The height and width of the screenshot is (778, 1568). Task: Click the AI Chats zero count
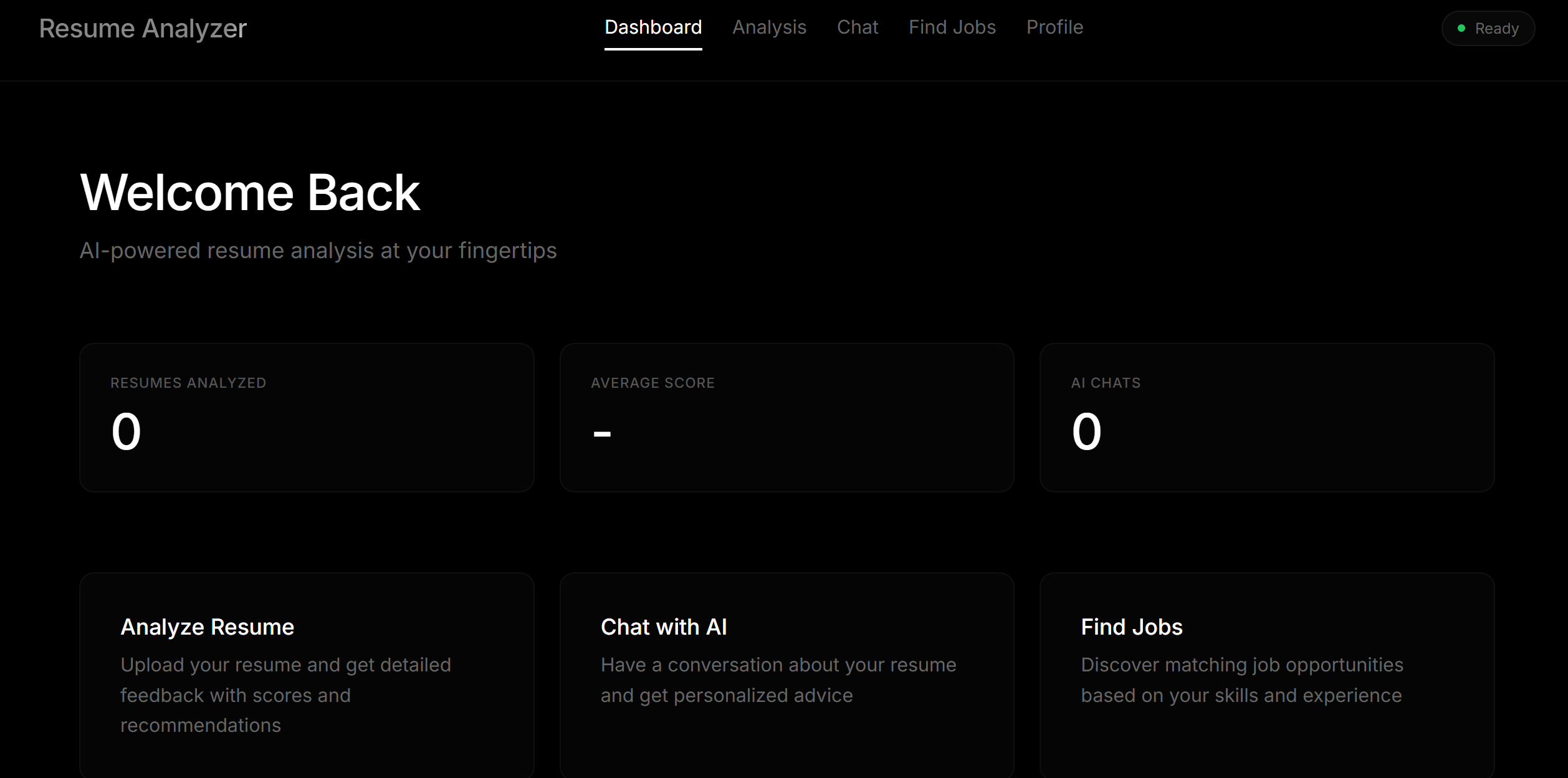pos(1087,431)
